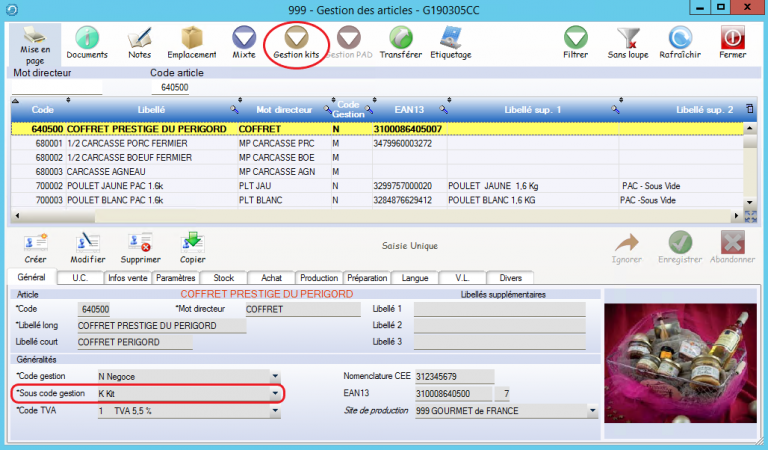Click the Filtrer icon
This screenshot has height=450, width=768.
[x=575, y=39]
